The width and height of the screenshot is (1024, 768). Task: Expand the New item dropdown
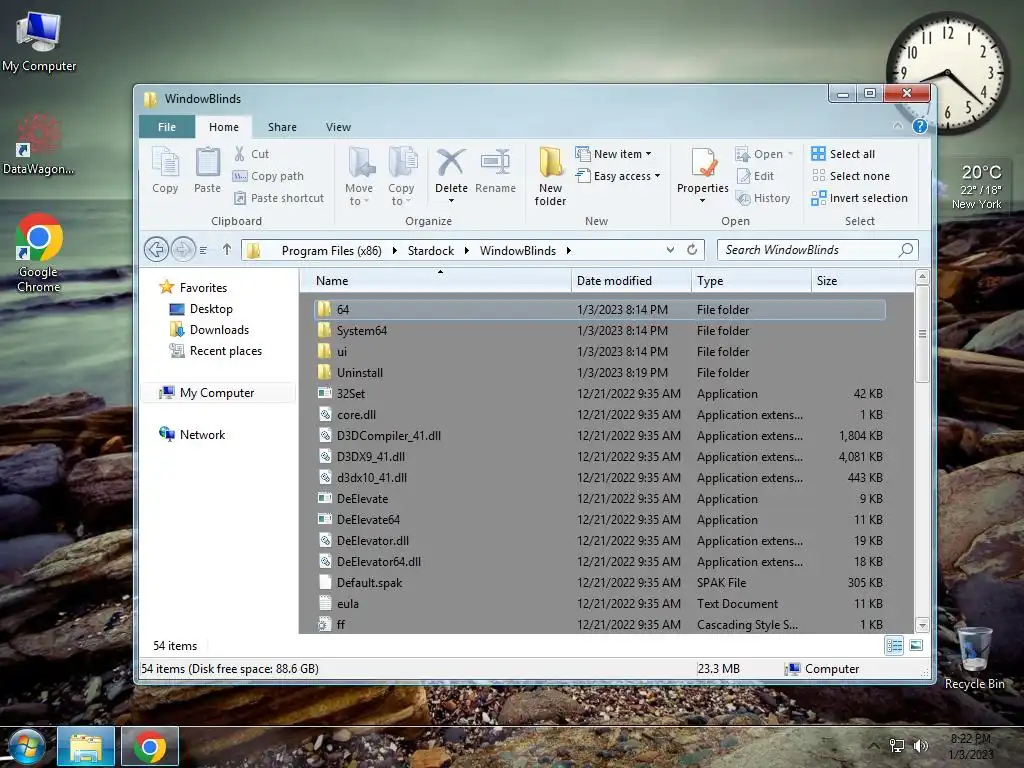pyautogui.click(x=648, y=154)
